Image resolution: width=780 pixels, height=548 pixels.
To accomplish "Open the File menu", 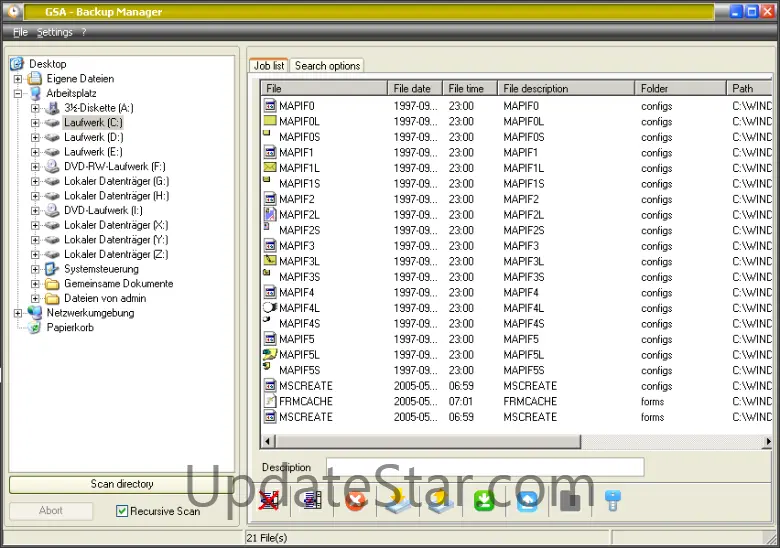I will pyautogui.click(x=20, y=32).
